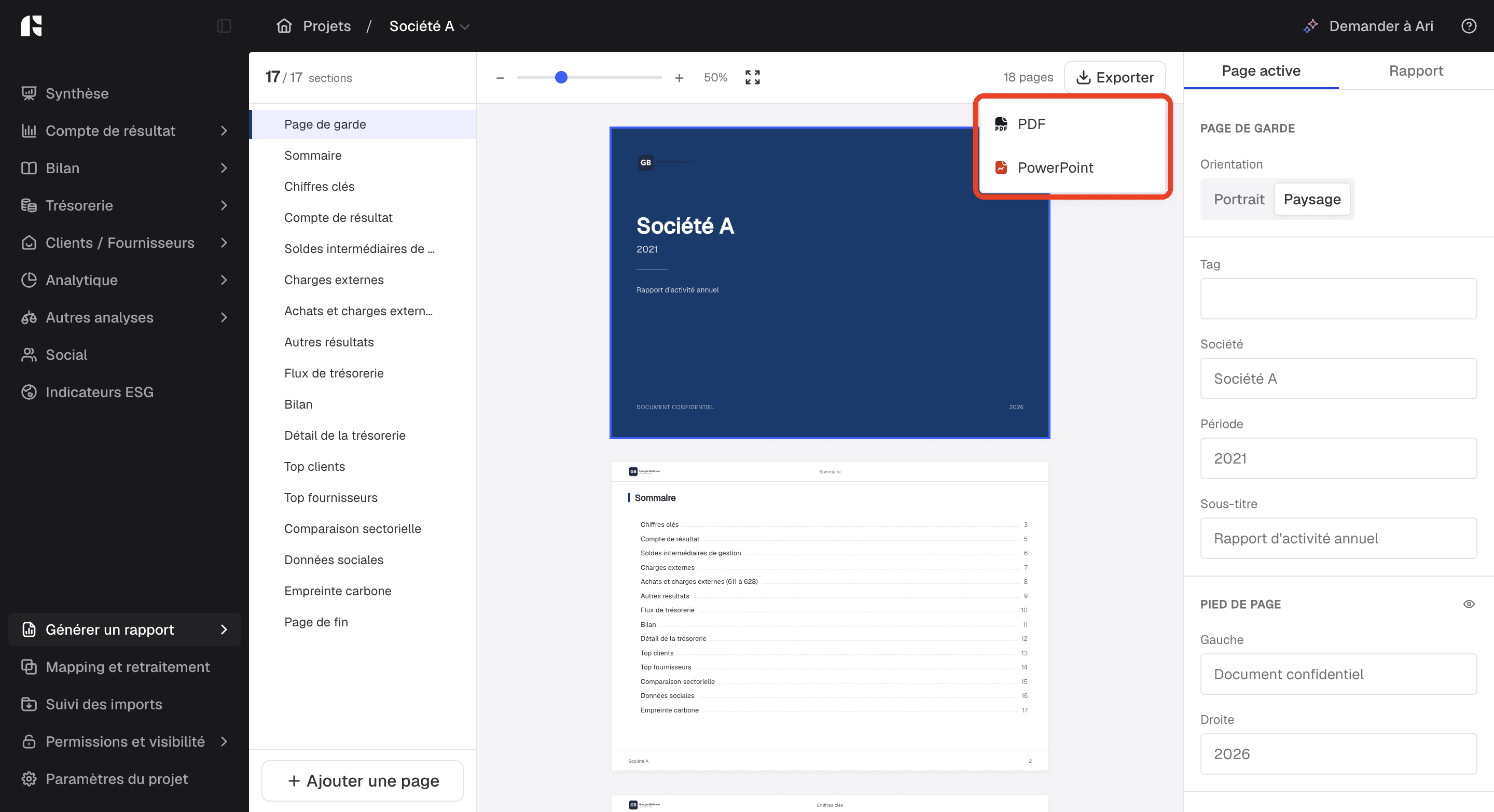
Task: Switch to the Page active tab
Action: point(1261,71)
